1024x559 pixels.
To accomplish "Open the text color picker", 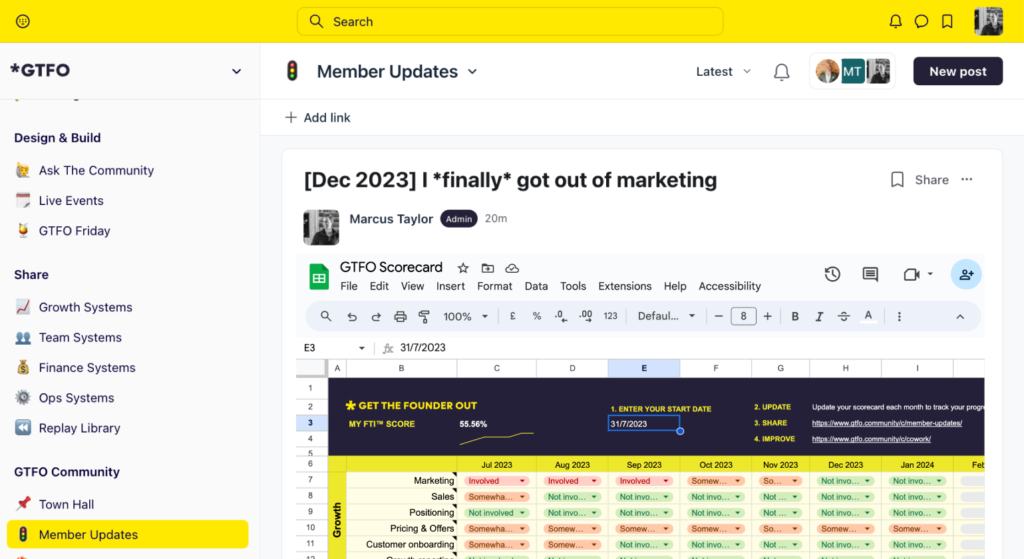I will point(868,316).
